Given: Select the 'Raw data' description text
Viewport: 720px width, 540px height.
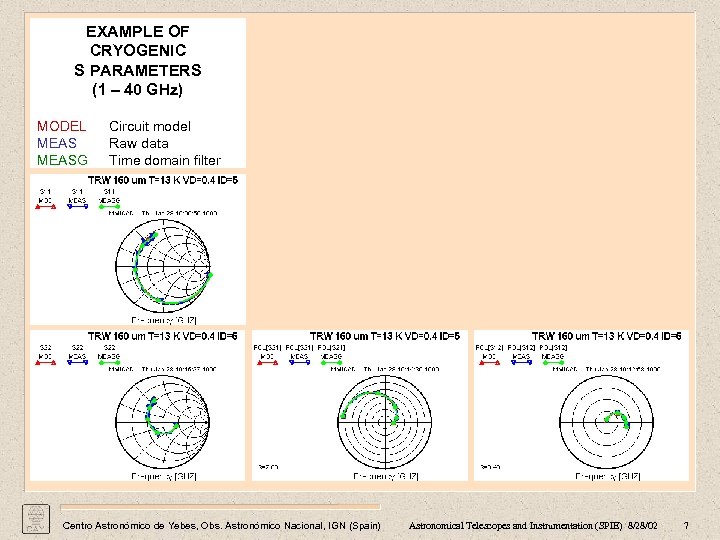Looking at the screenshot, I should click(139, 143).
